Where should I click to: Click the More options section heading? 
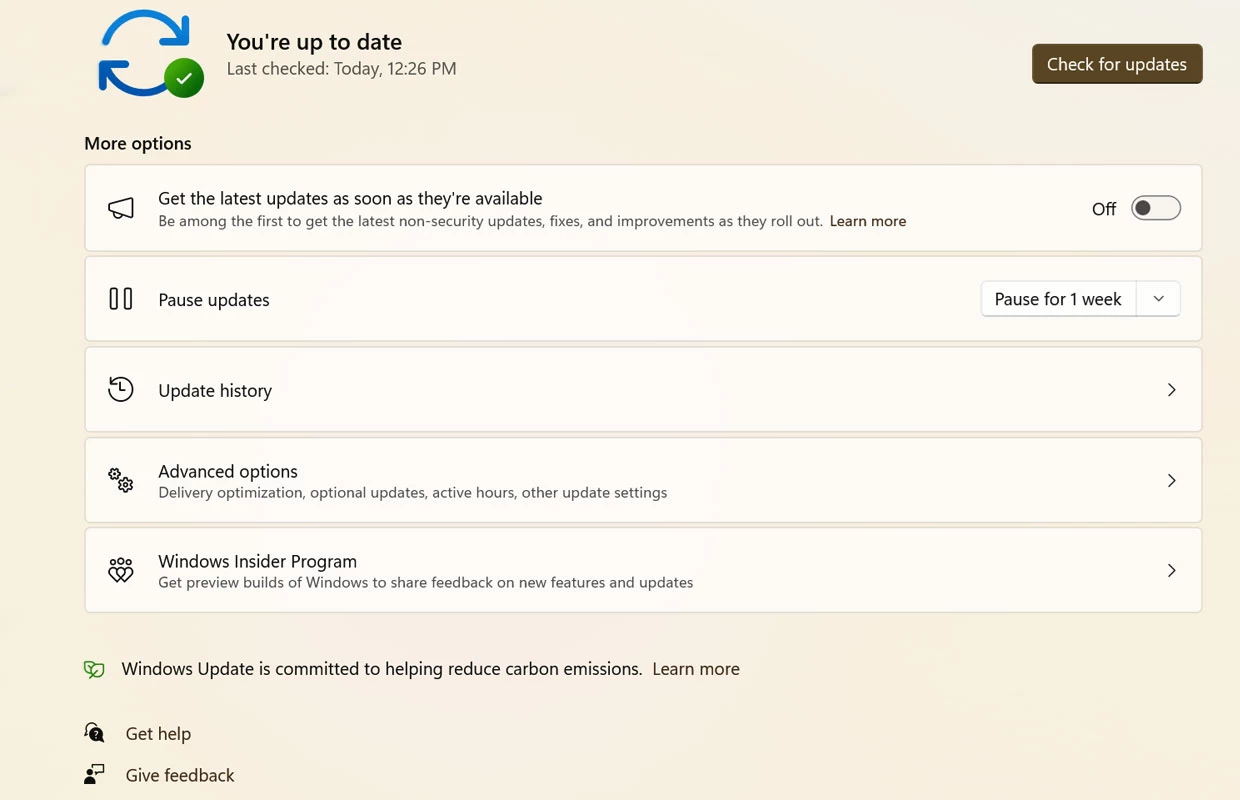coord(138,143)
